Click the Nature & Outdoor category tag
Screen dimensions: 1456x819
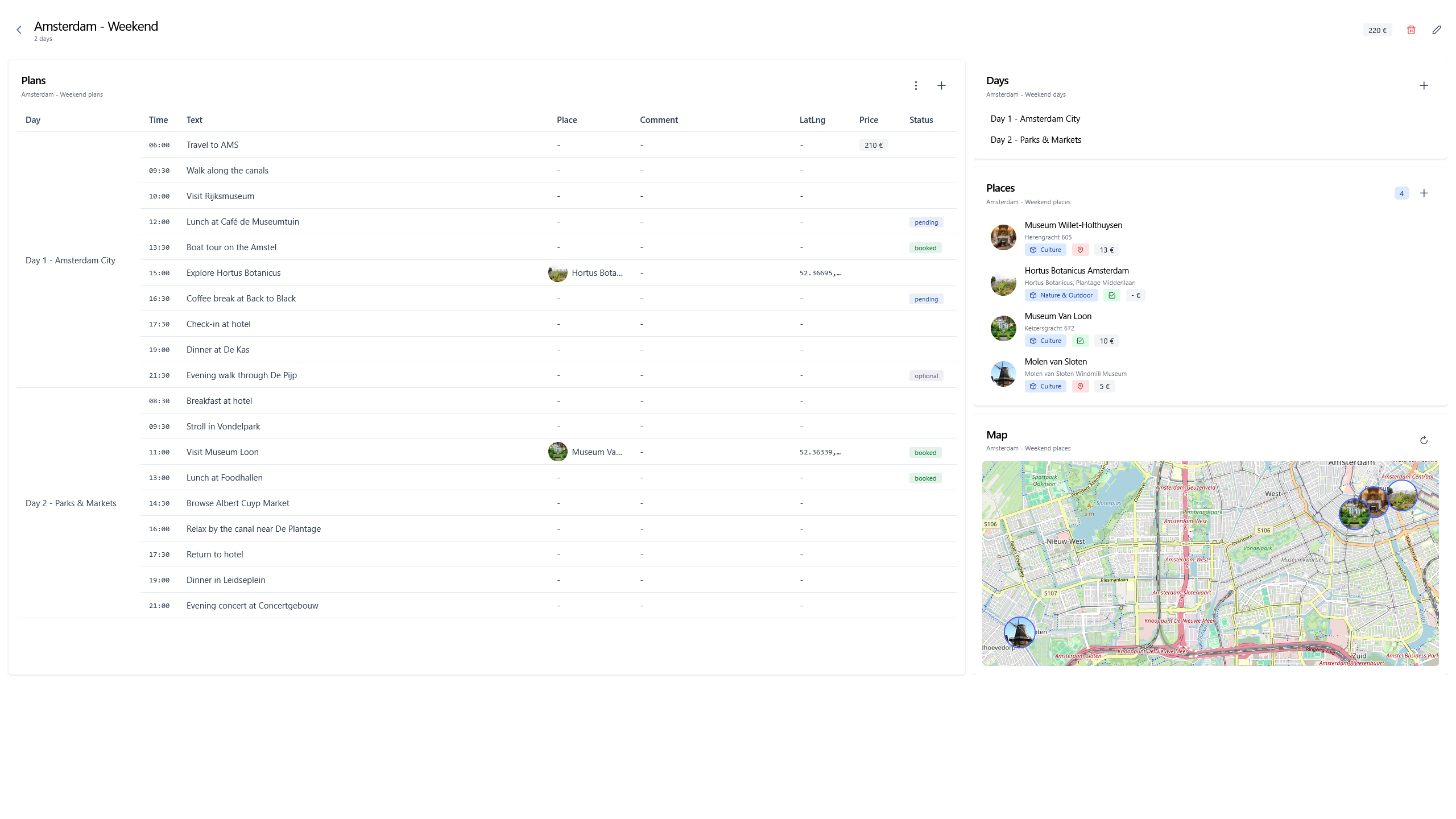pos(1061,295)
